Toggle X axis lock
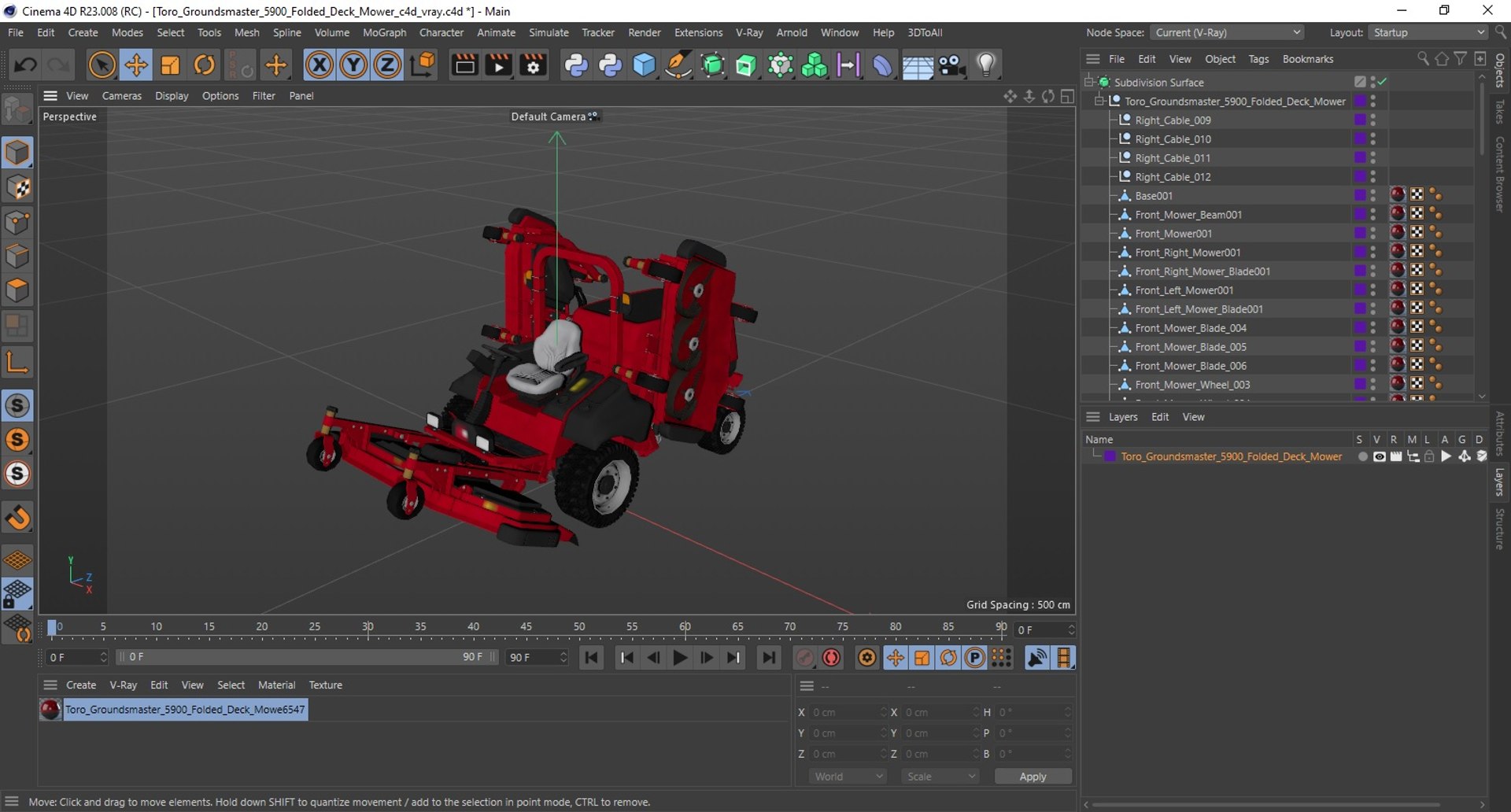Screen dimensions: 1511x812 (x=319, y=65)
